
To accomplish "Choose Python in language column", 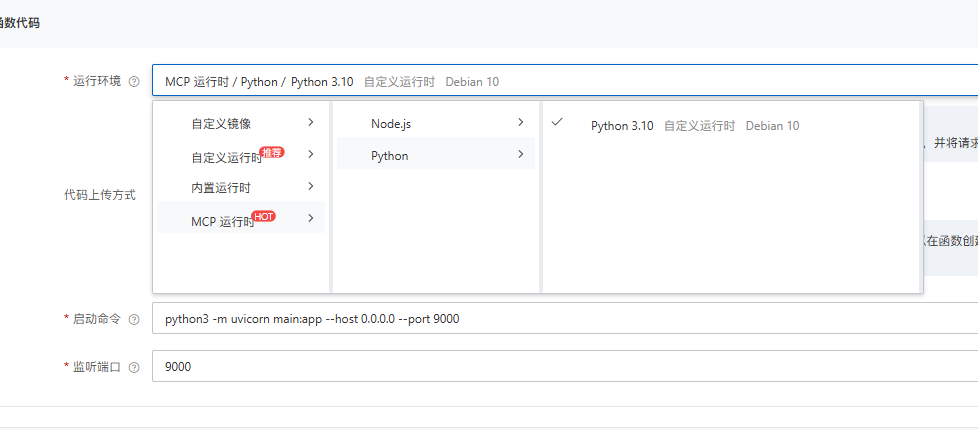I will tap(436, 155).
